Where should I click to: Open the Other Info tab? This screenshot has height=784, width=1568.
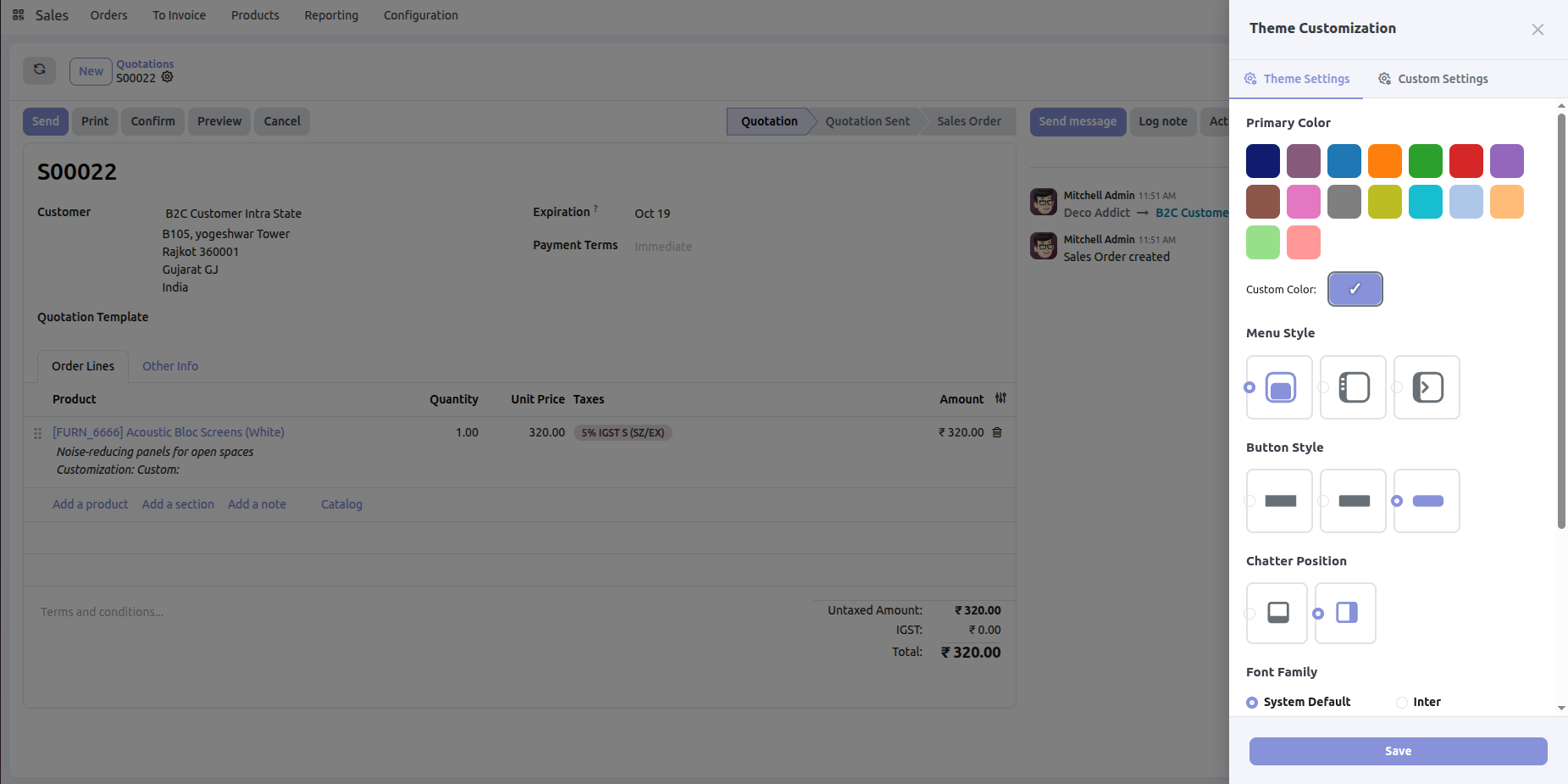click(170, 366)
